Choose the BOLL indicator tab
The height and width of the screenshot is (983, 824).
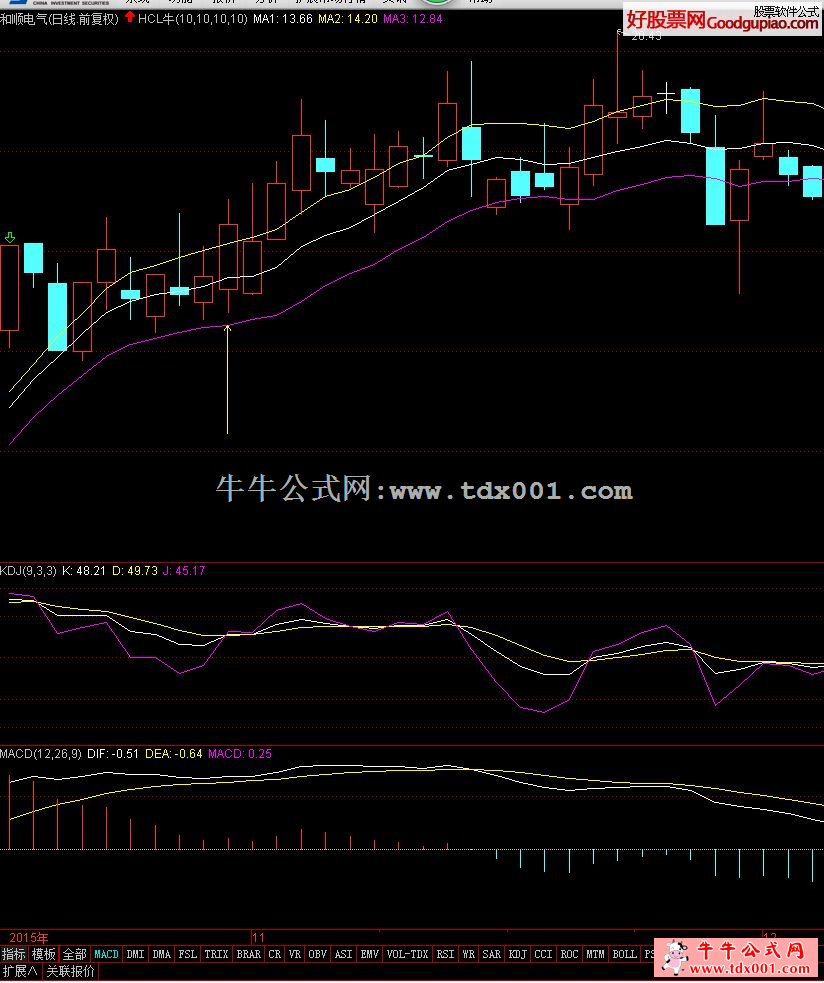(x=624, y=954)
